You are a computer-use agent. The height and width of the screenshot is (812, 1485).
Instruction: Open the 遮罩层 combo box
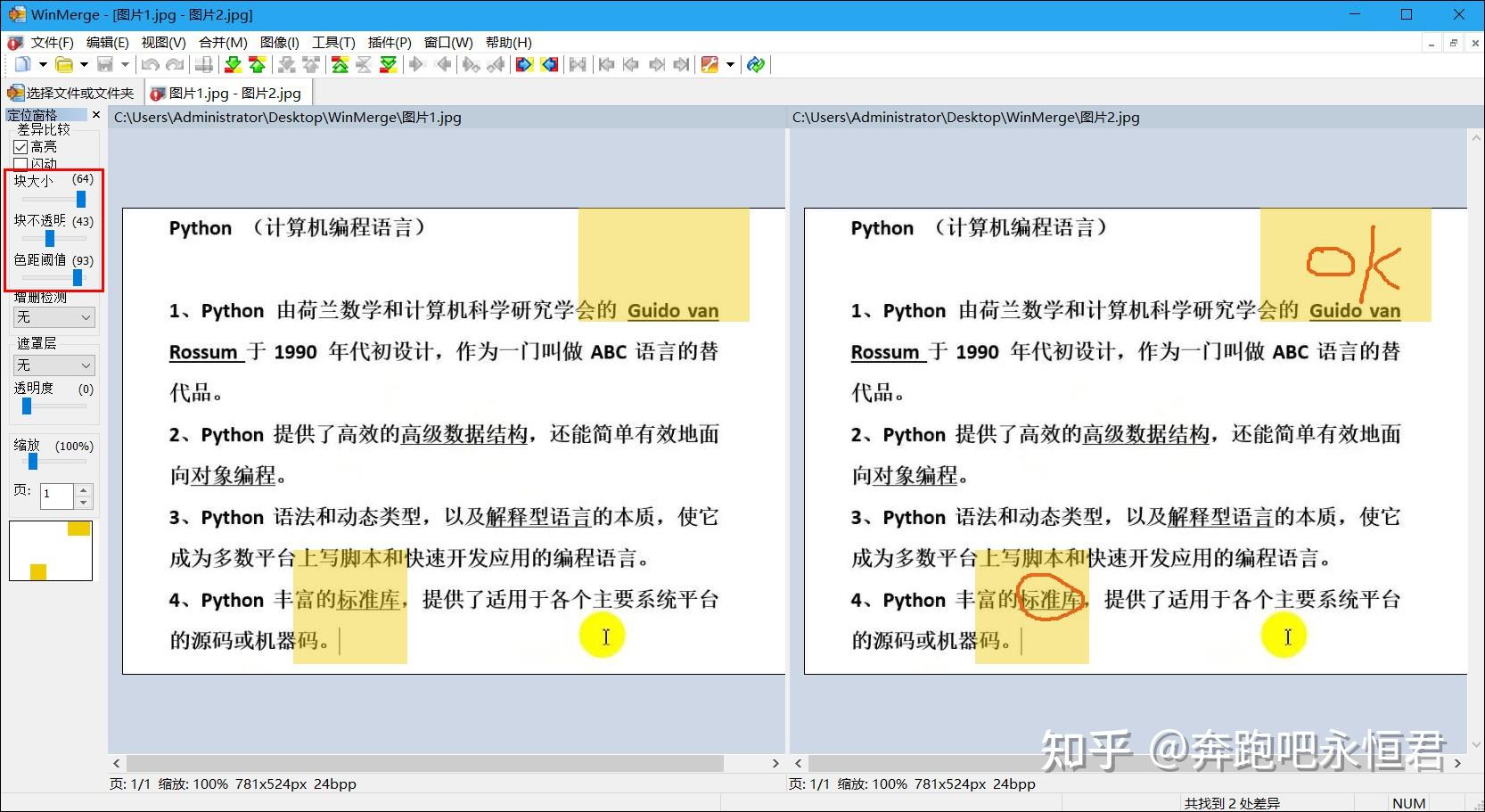(53, 365)
